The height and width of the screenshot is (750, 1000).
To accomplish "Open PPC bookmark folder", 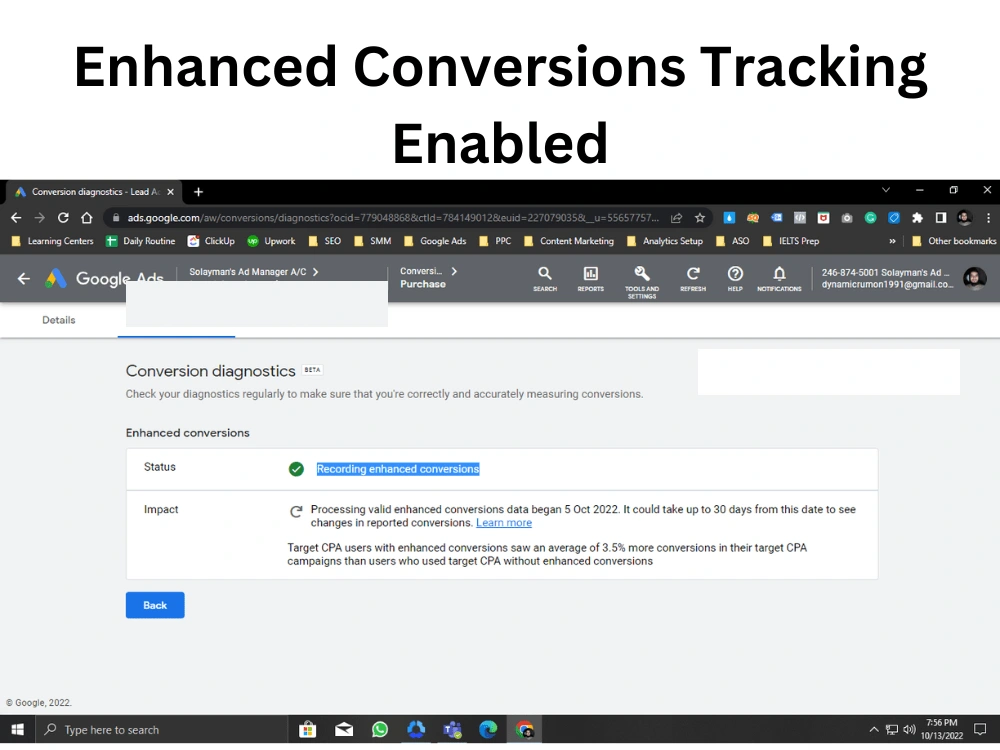I will tap(495, 241).
